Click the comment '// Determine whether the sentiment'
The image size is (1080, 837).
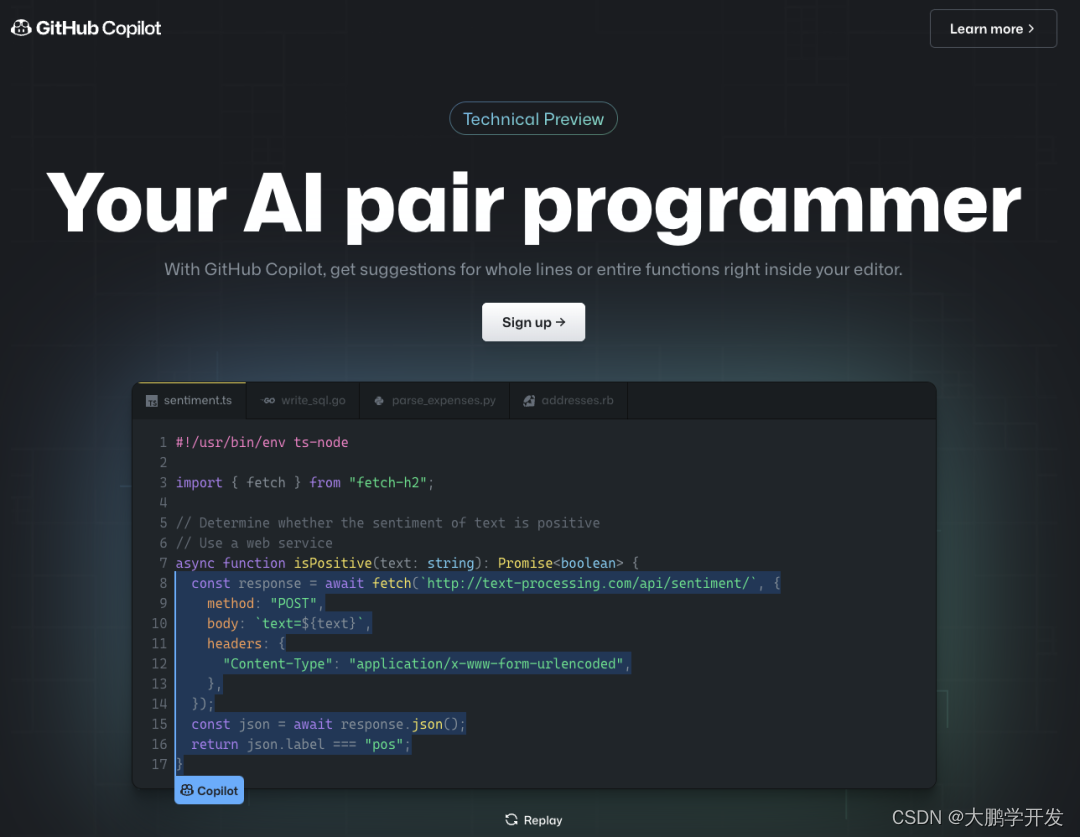click(x=388, y=523)
